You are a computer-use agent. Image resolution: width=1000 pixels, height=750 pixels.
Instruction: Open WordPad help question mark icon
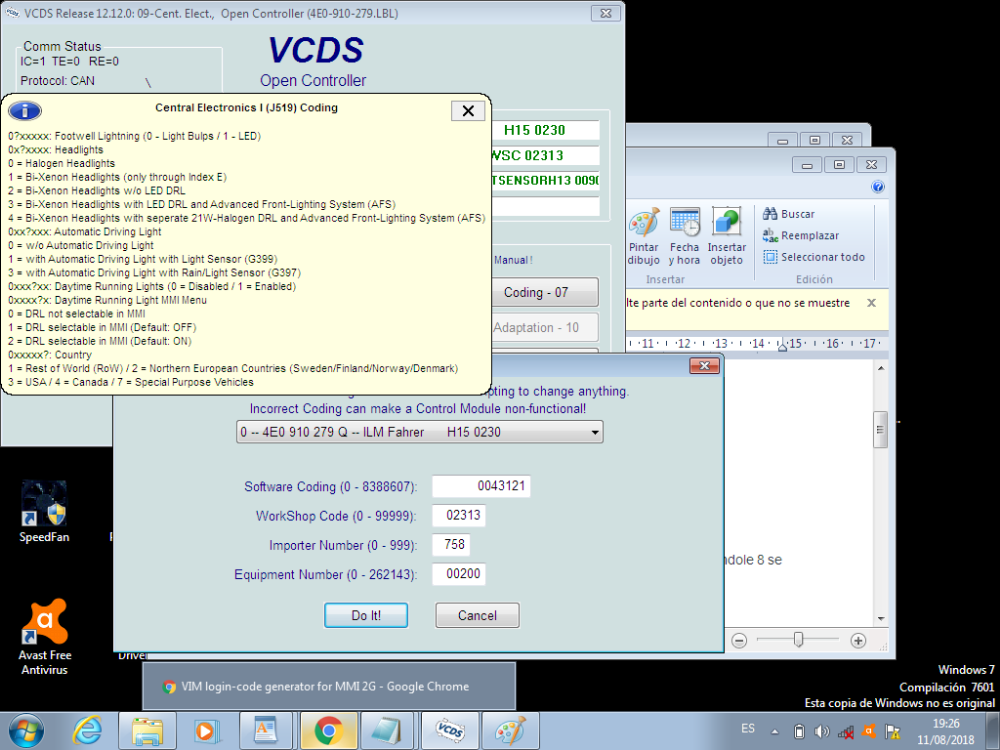tap(878, 187)
